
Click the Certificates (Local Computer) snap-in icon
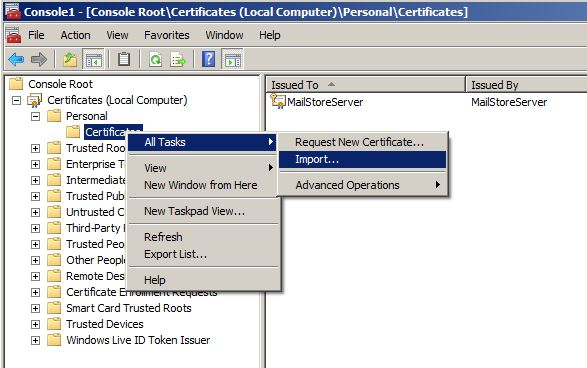pyautogui.click(x=34, y=100)
